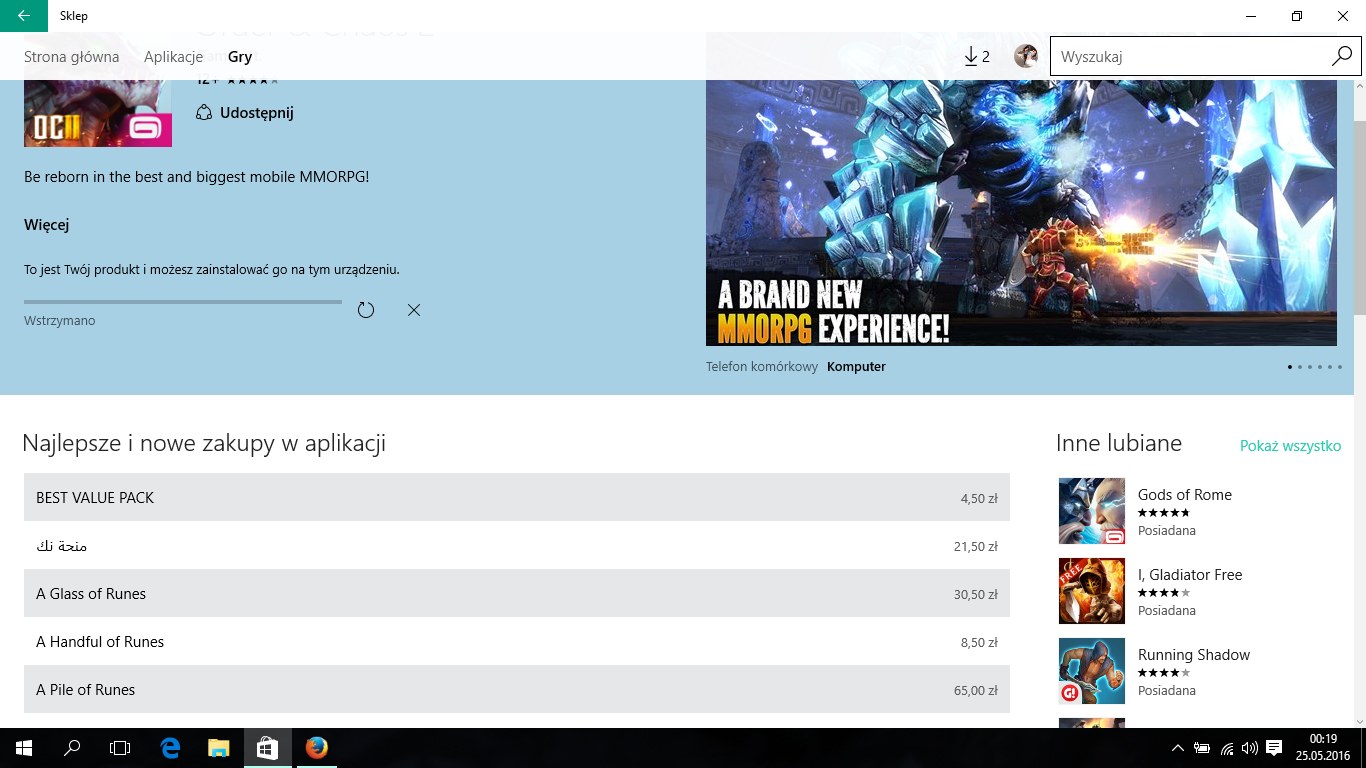Click the Wstrzymano status text
Image resolution: width=1366 pixels, height=768 pixels.
click(x=60, y=321)
